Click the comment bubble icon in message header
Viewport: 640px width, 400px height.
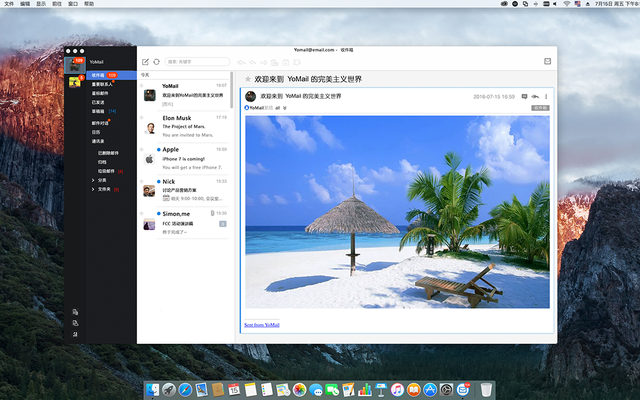click(x=524, y=96)
